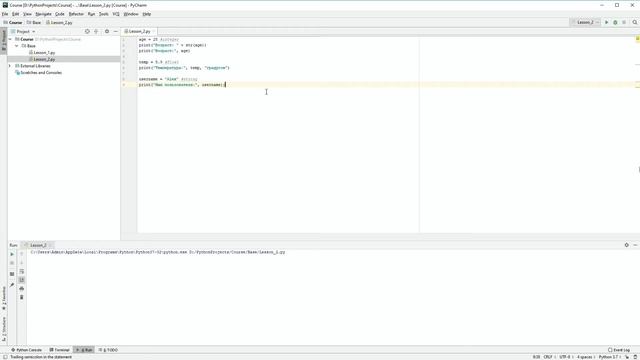The width and height of the screenshot is (640, 360).
Task: Toggle the Structure side tool window tab
Action: (x=4, y=329)
